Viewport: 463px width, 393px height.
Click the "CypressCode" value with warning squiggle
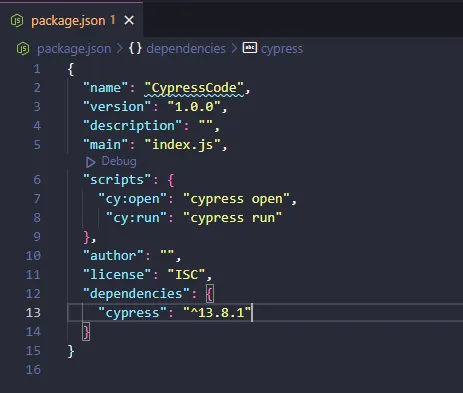[x=194, y=88]
